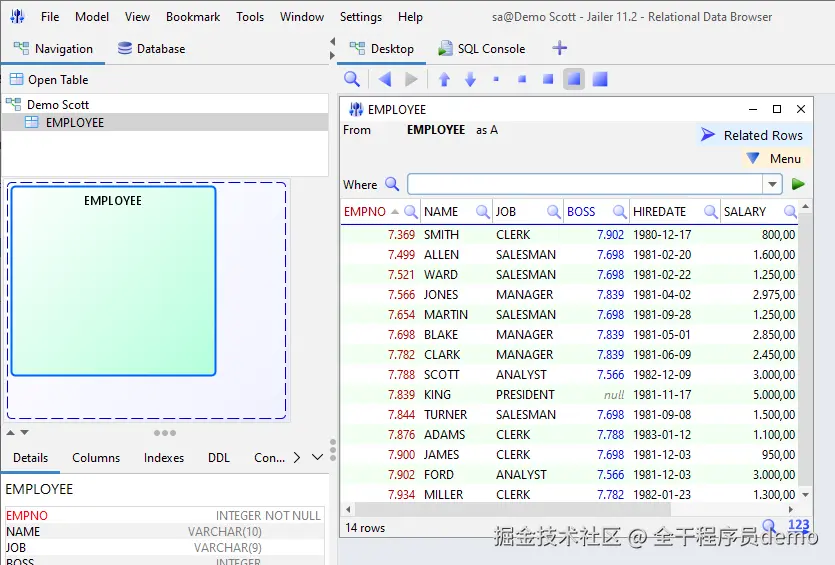Image resolution: width=835 pixels, height=565 pixels.
Task: Open the File menu
Action: pyautogui.click(x=50, y=17)
